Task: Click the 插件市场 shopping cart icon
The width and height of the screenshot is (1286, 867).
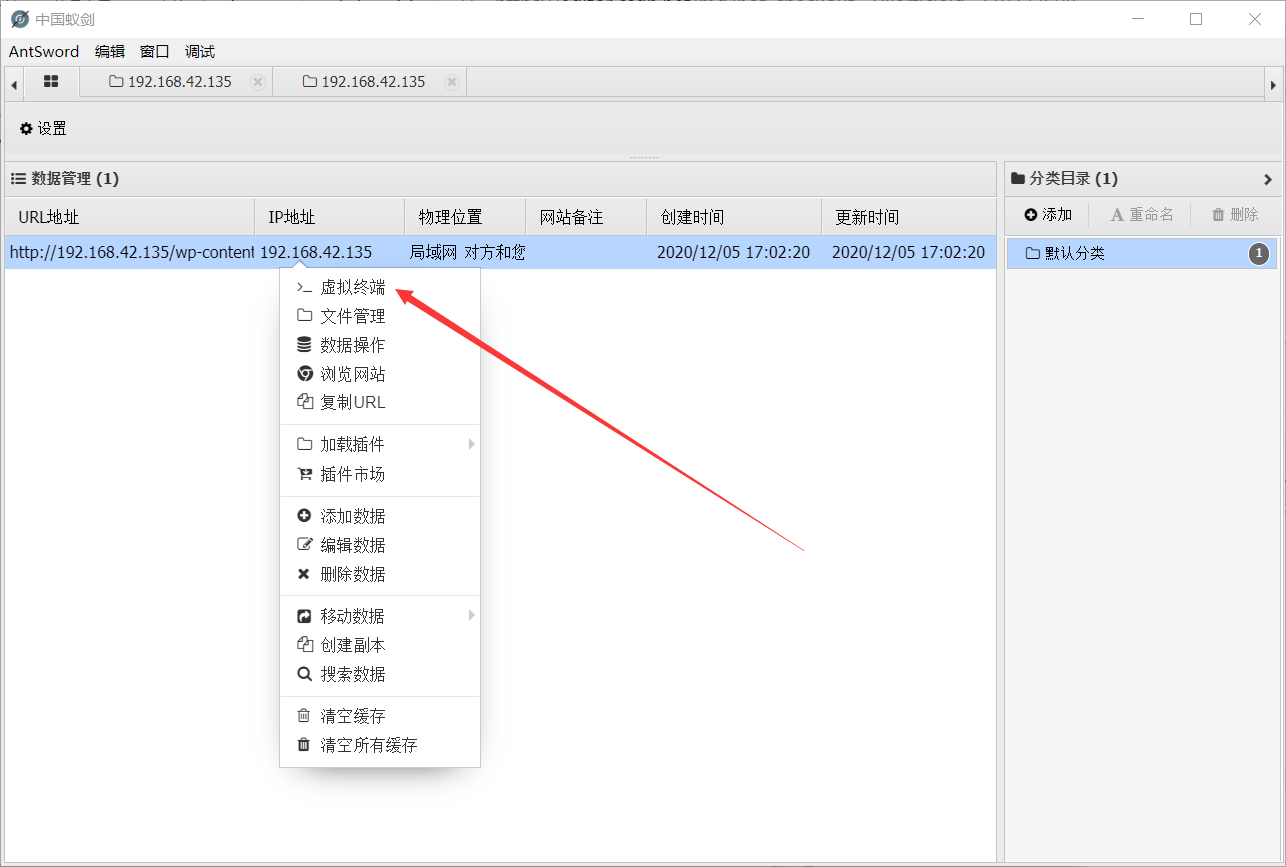Action: coord(304,472)
